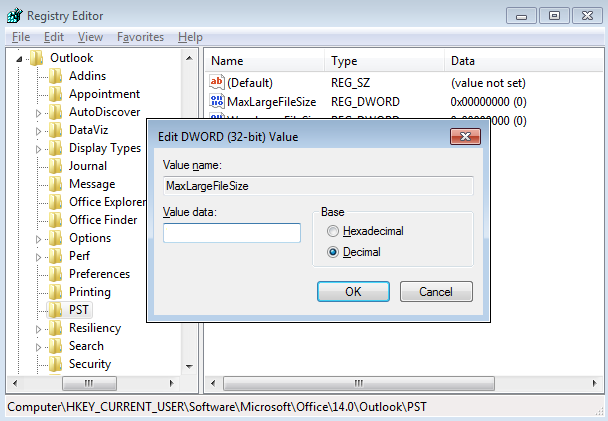
Task: Click tree pane scroll right arrow
Action: [172, 383]
